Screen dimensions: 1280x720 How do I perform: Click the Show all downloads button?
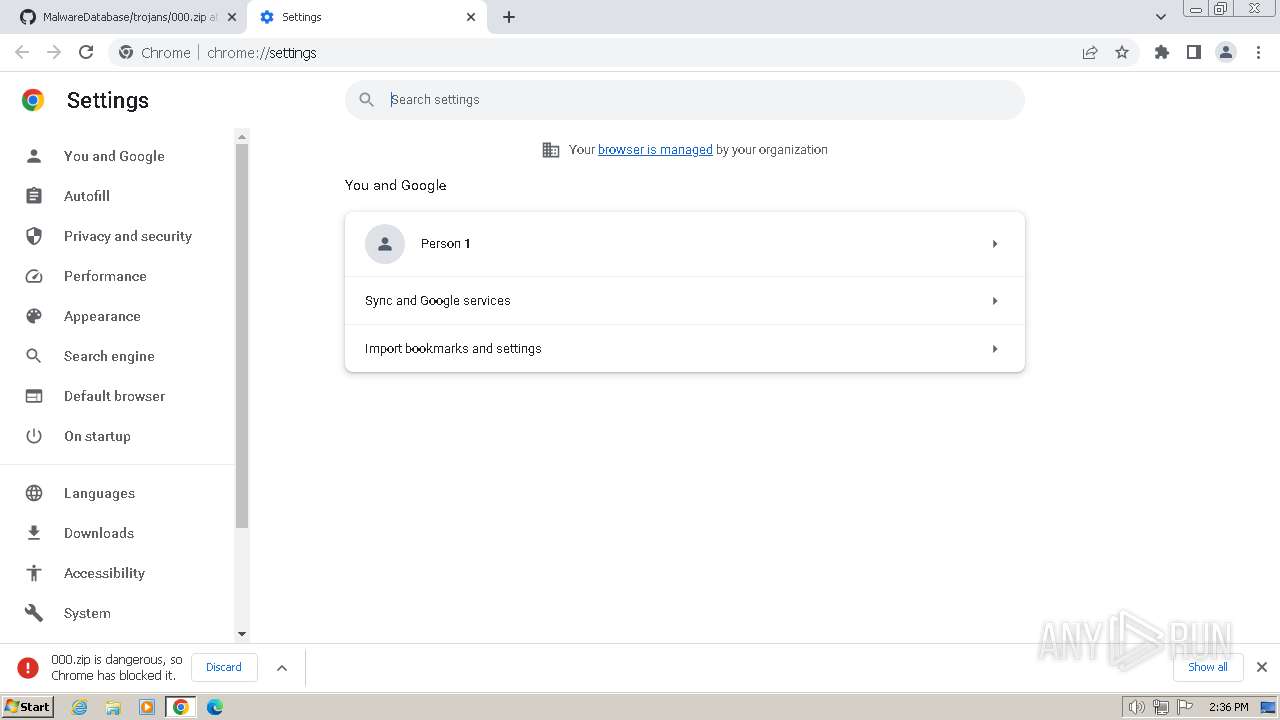point(1208,667)
